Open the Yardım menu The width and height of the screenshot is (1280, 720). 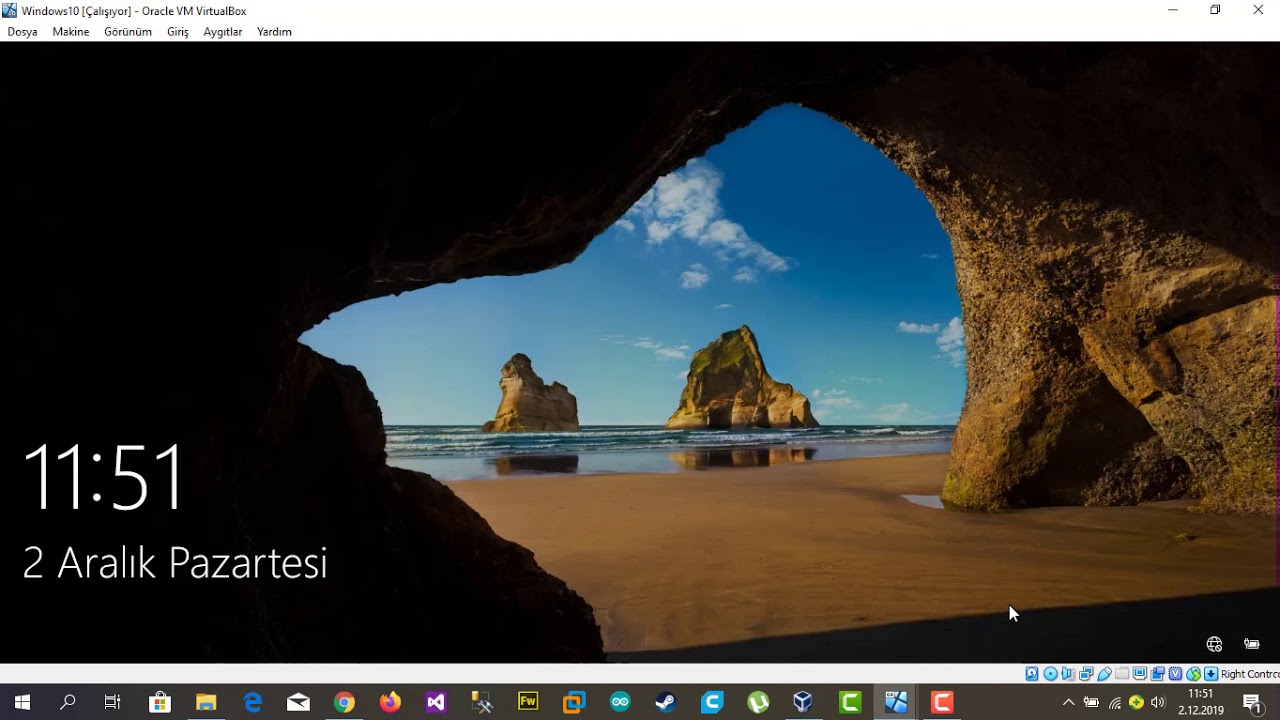pyautogui.click(x=274, y=32)
